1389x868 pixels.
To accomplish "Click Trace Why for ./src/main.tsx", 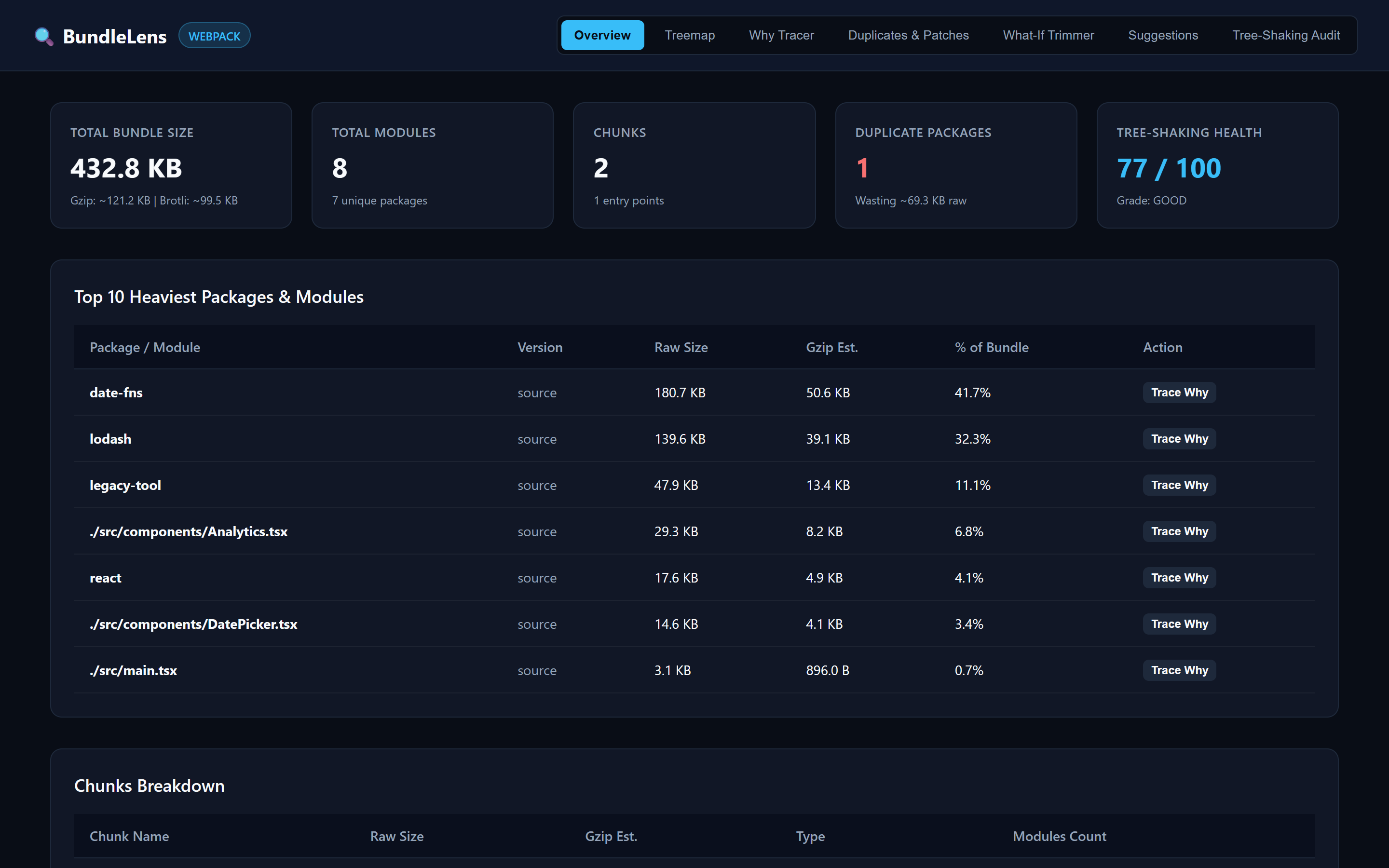I will point(1179,670).
